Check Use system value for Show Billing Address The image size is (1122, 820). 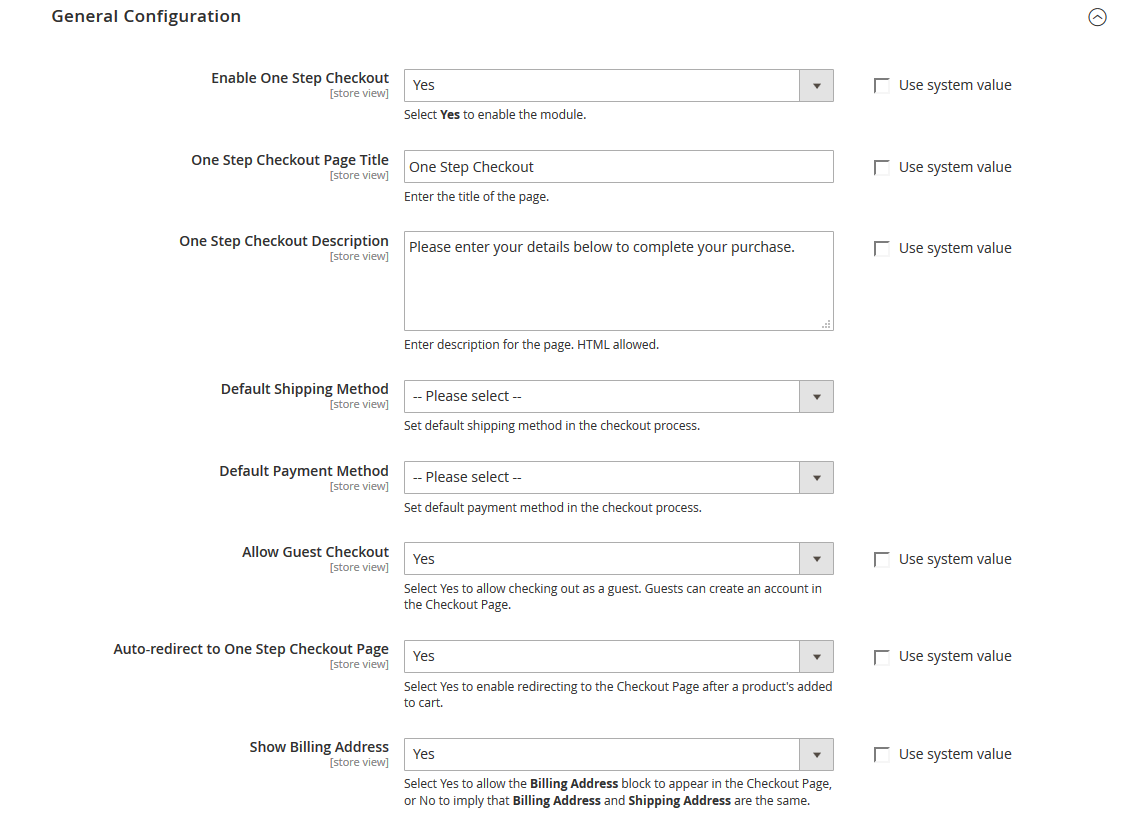(x=882, y=755)
